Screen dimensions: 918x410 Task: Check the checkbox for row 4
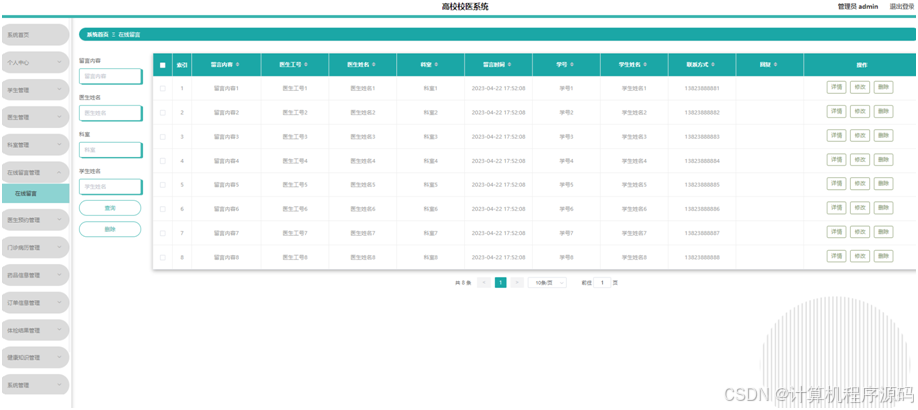(x=163, y=160)
